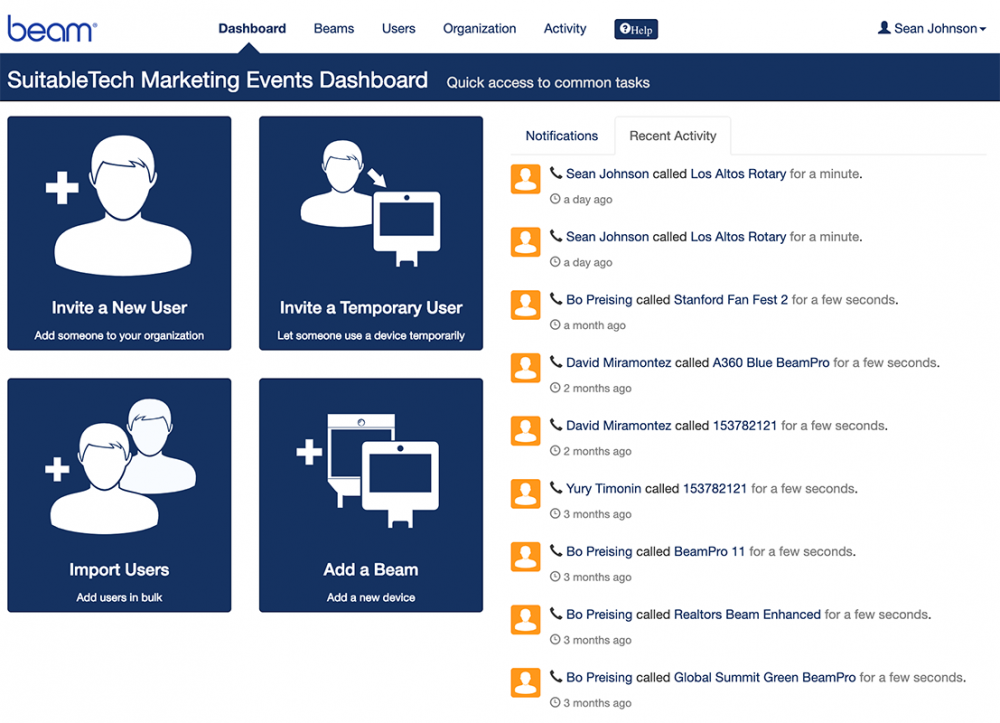The width and height of the screenshot is (1000, 723).
Task: Open David Miramontez profile from A360 call
Action: click(x=618, y=363)
